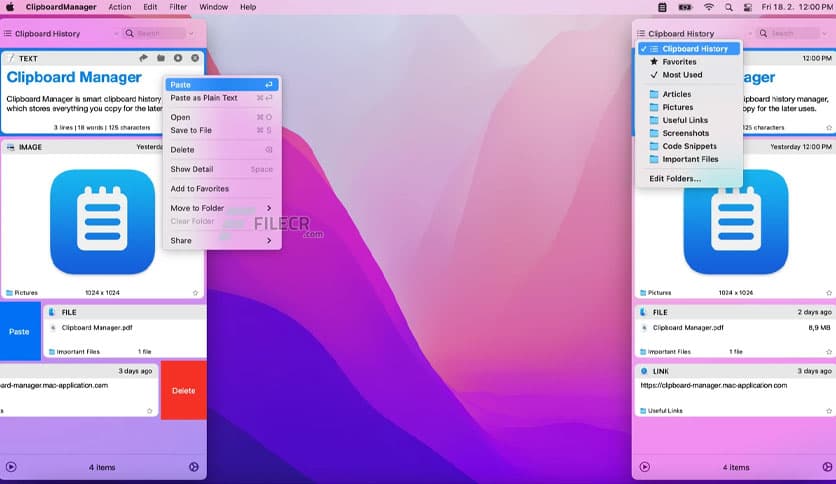836x484 pixels.
Task: Click the list icon beside the left Clipboard History title
Action: [x=7, y=33]
